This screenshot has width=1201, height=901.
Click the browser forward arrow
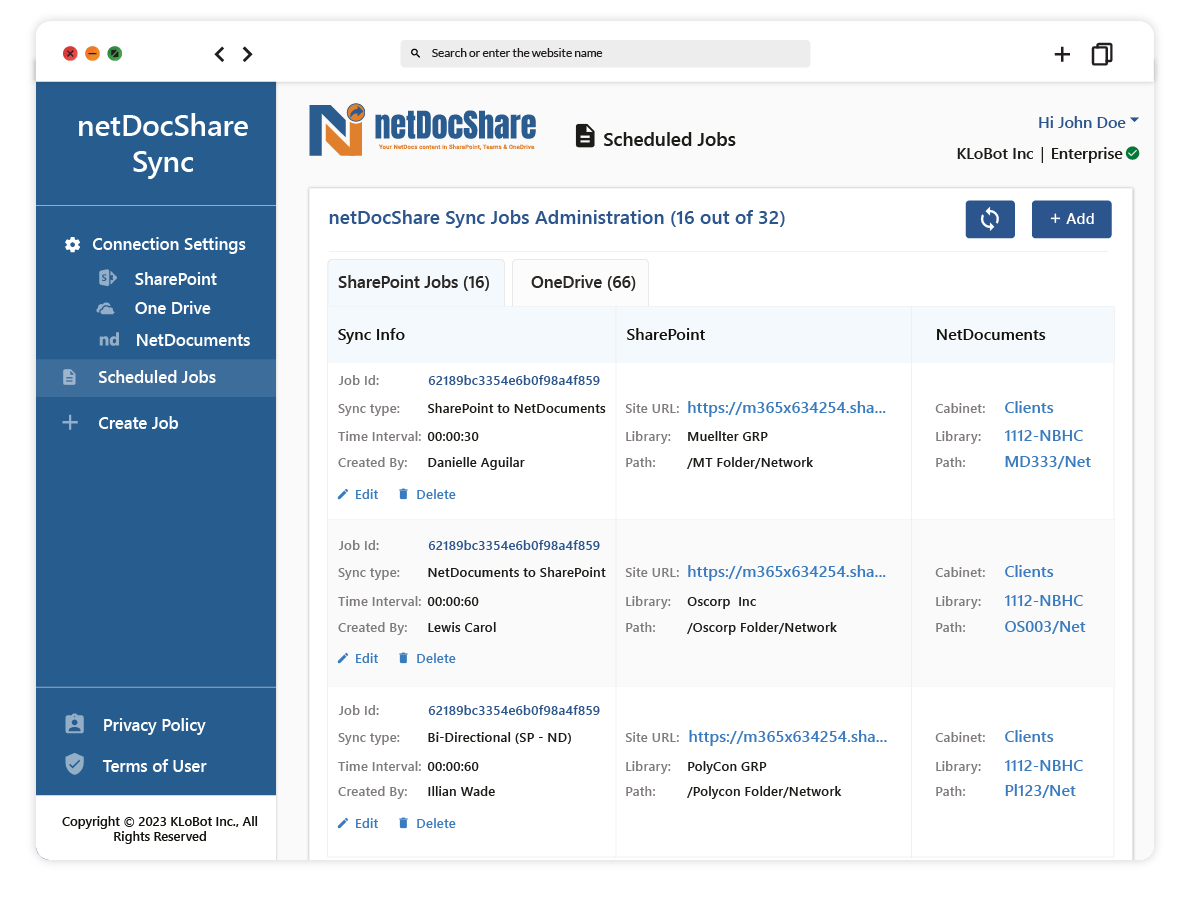[x=247, y=54]
